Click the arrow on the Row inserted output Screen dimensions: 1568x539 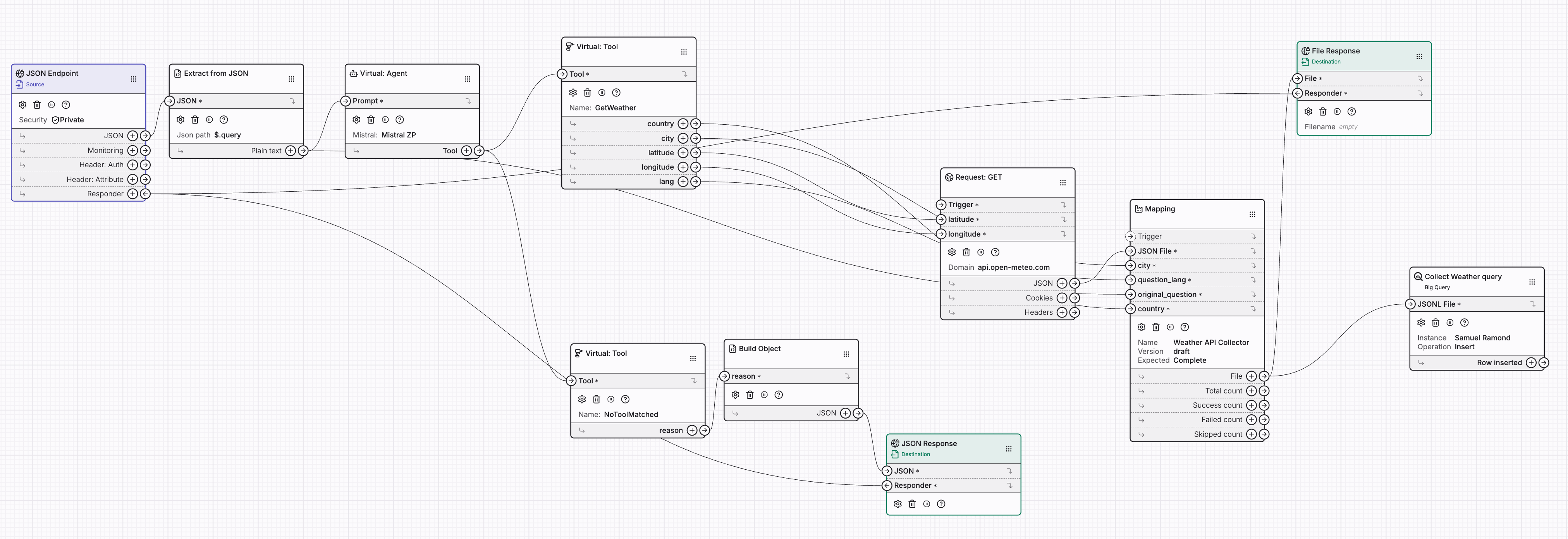coord(1544,362)
